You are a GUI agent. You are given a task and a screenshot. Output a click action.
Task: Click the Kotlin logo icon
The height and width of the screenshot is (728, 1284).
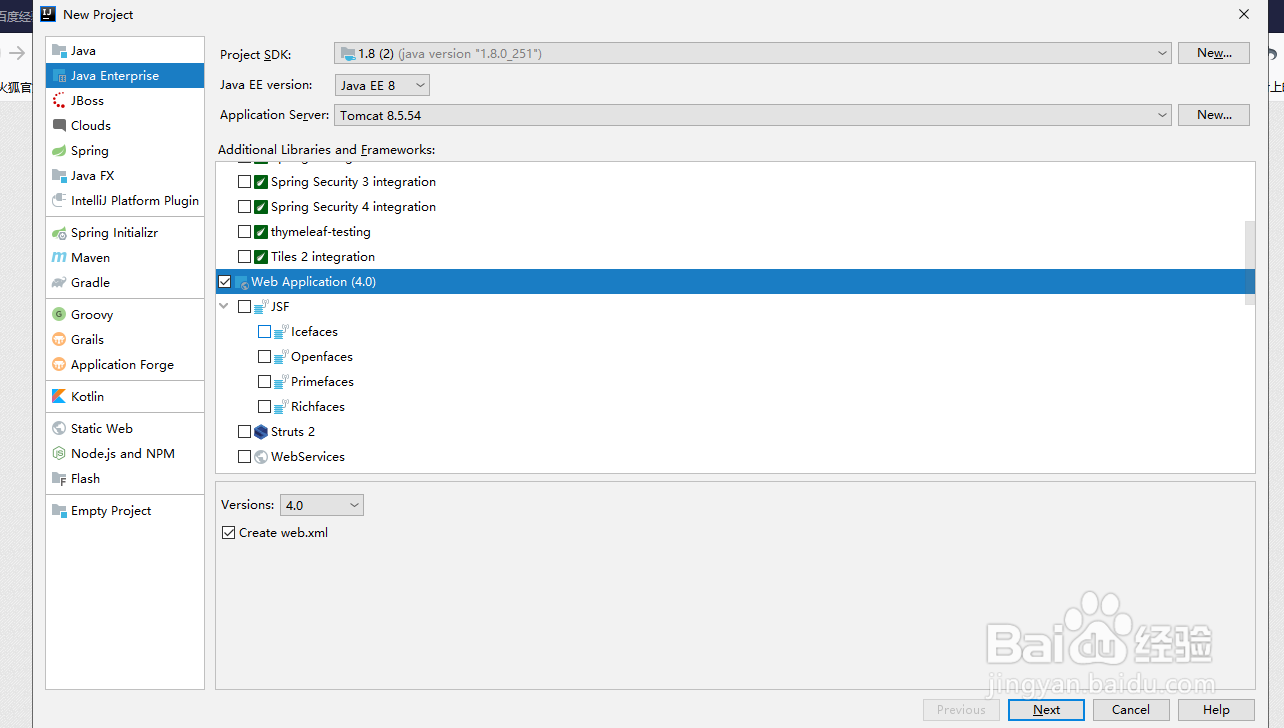pyautogui.click(x=59, y=397)
